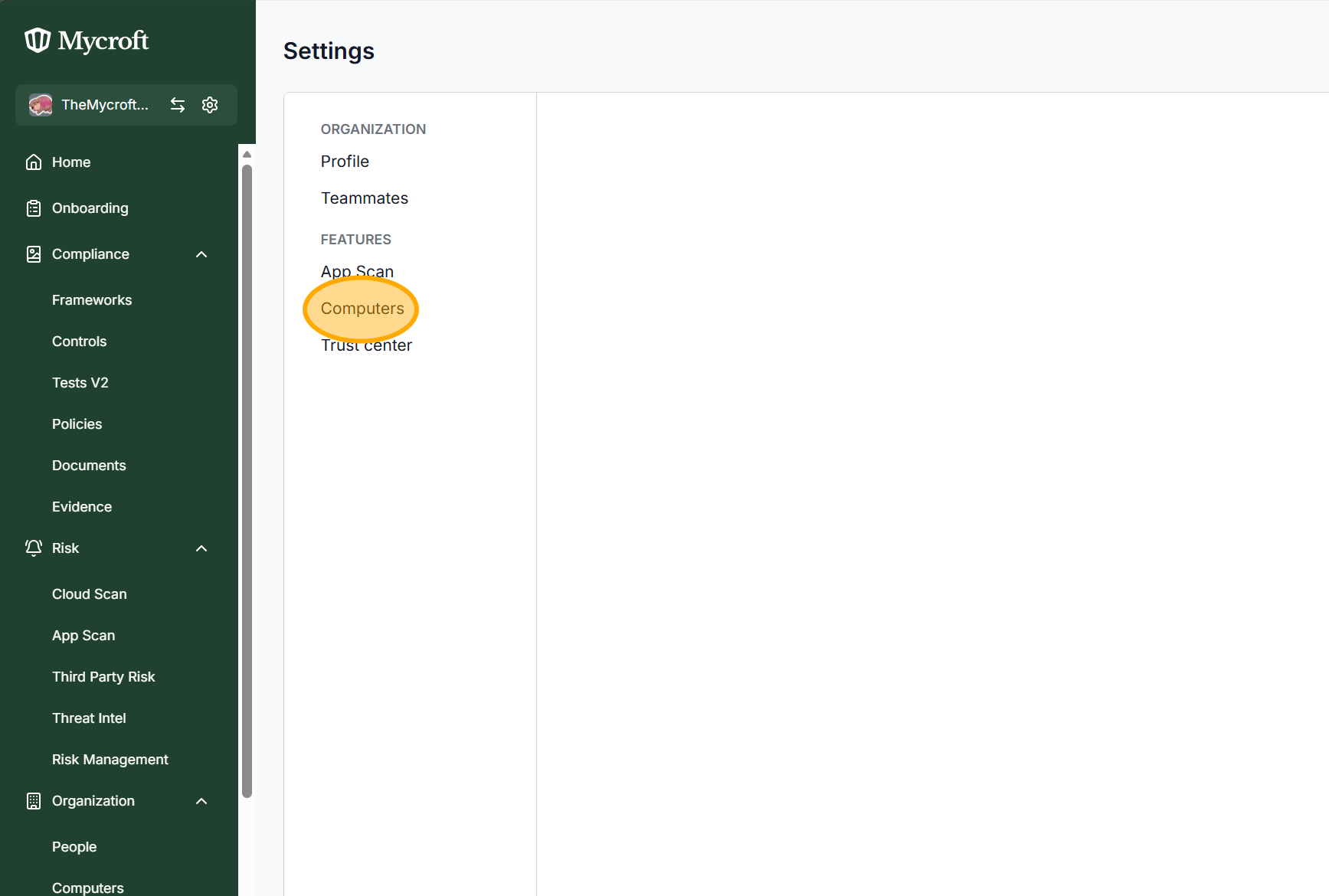This screenshot has width=1329, height=896.
Task: Open Documents in the sidebar
Action: [x=89, y=466]
